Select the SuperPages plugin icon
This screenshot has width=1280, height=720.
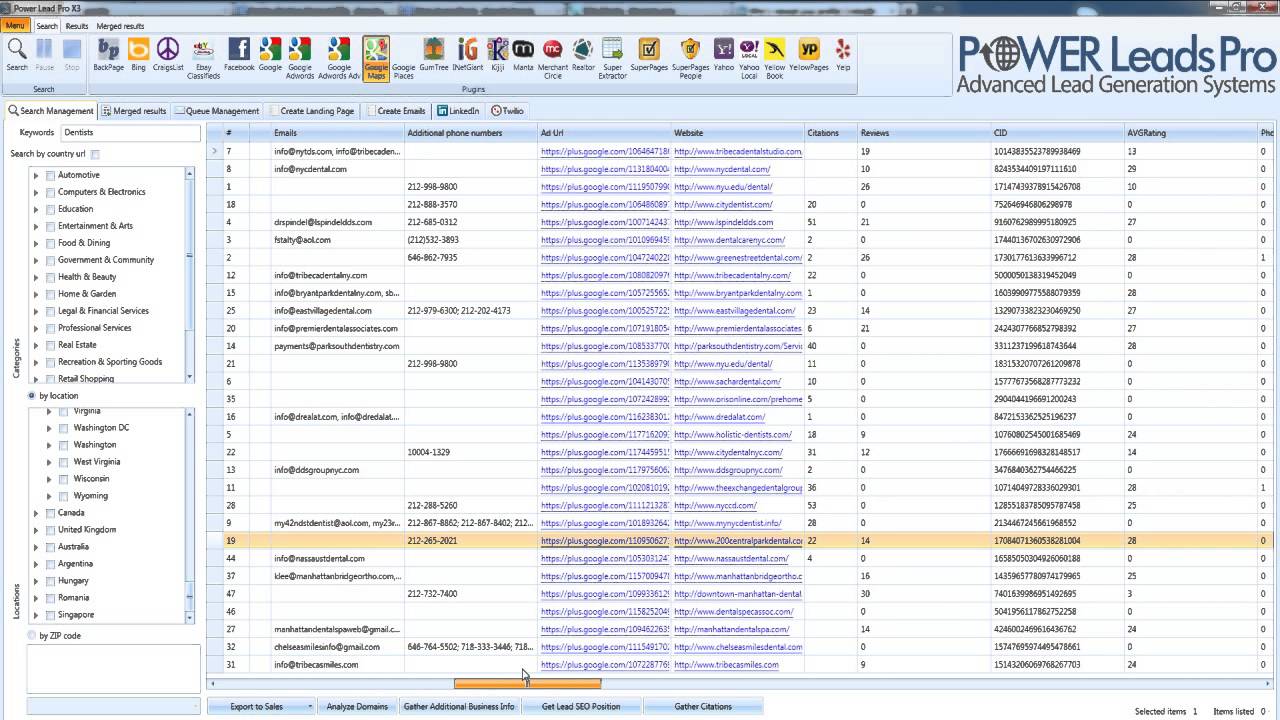[x=649, y=54]
